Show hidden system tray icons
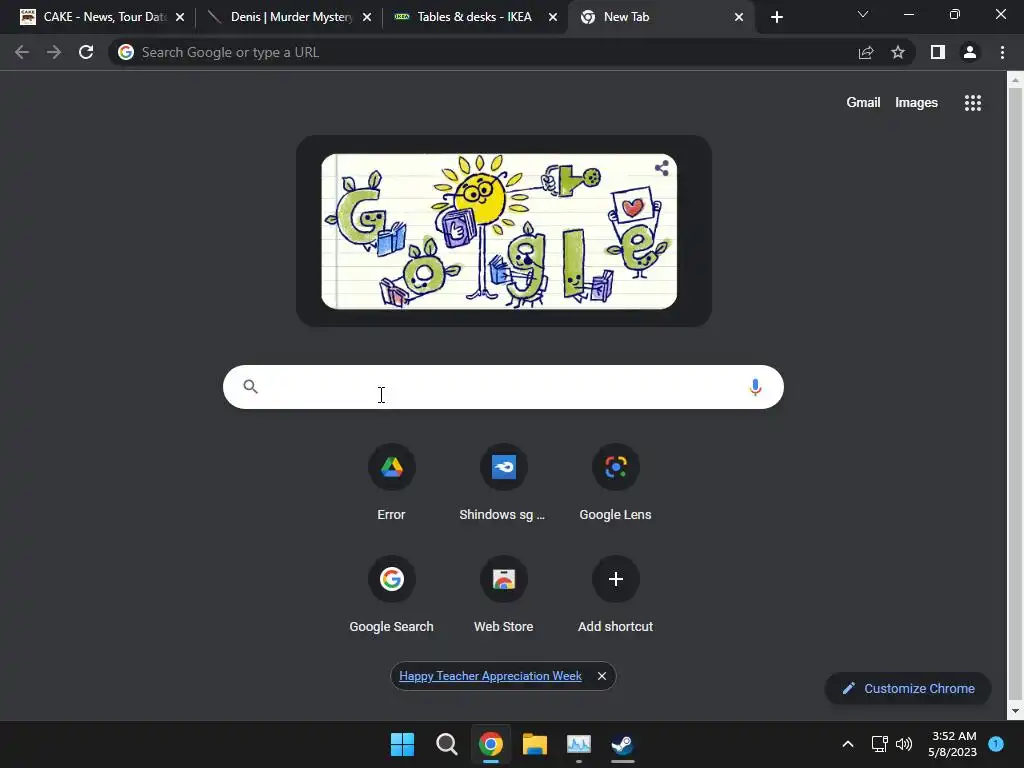Image resolution: width=1024 pixels, height=768 pixels. (x=848, y=744)
